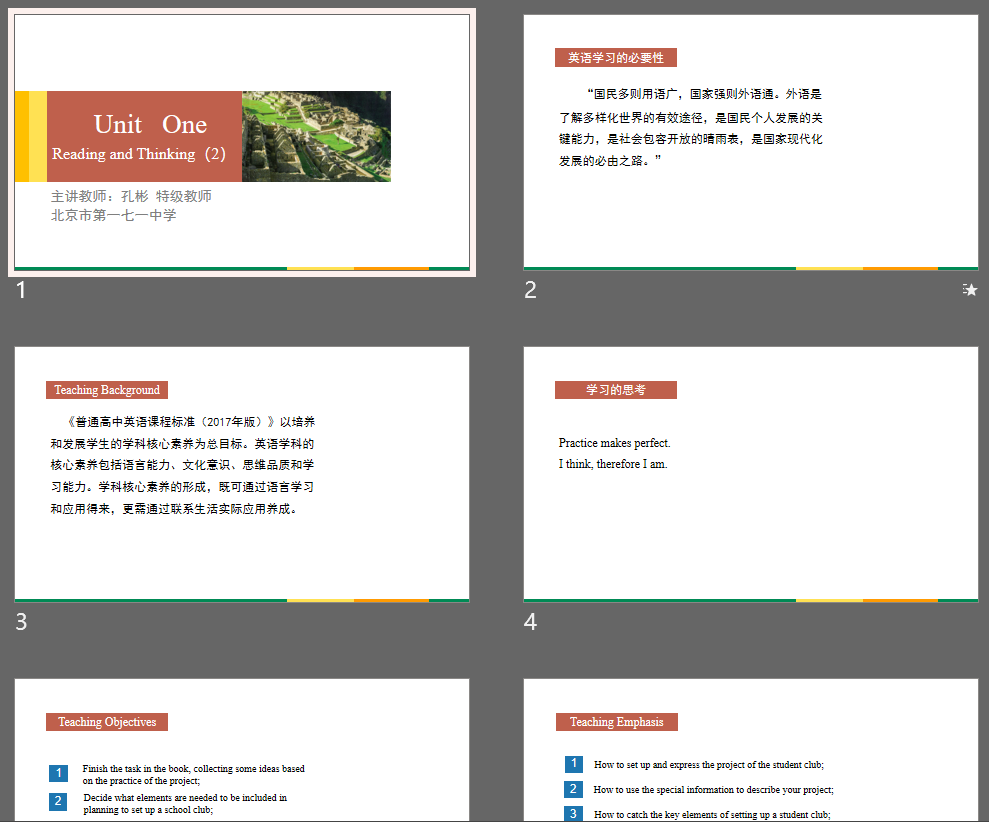Click the 主讲教师 presenter line on slide 1
Image resolution: width=989 pixels, height=822 pixels.
pos(131,196)
